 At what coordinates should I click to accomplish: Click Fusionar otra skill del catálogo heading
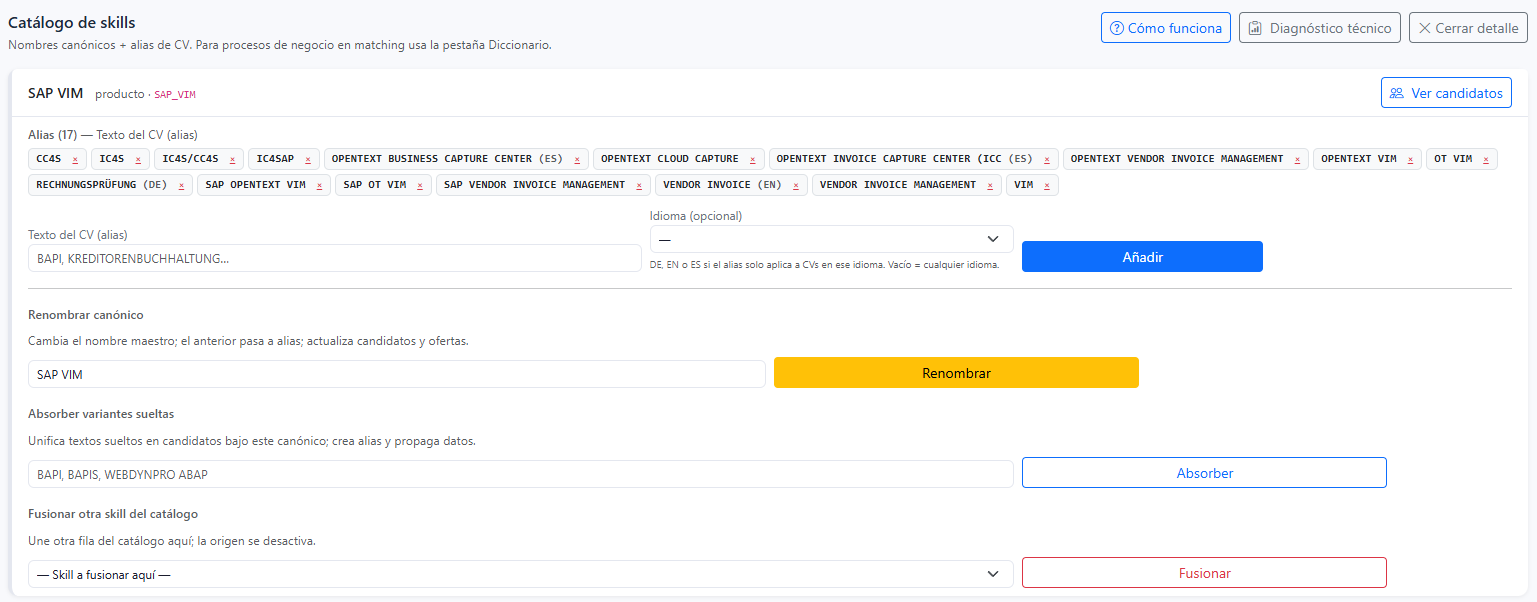click(x=113, y=514)
